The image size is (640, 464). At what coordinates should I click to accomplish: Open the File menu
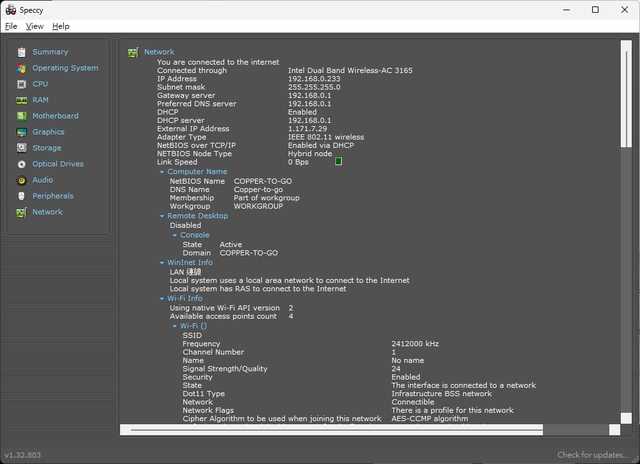tap(11, 26)
